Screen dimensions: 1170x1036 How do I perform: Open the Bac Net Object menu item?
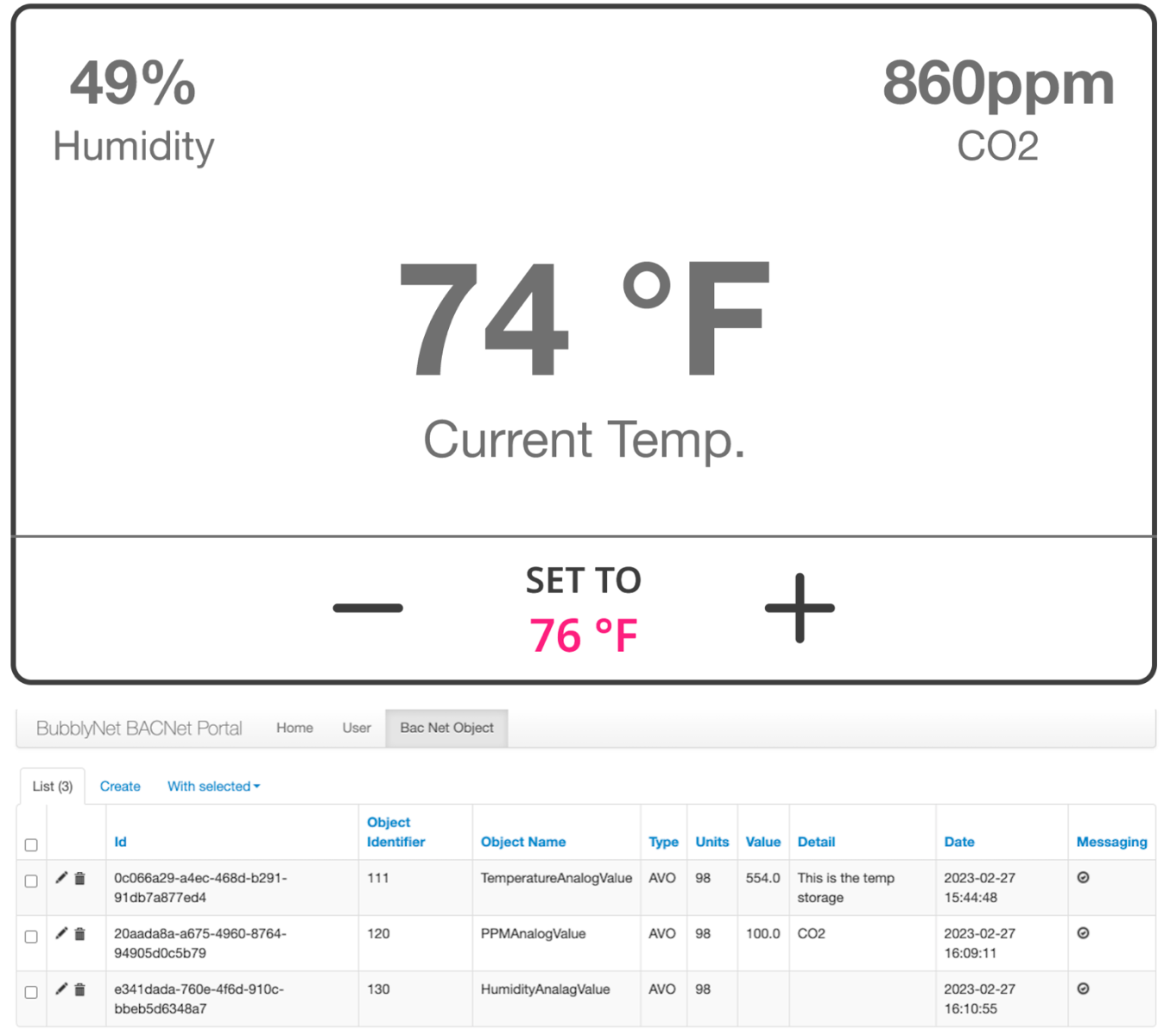tap(446, 728)
